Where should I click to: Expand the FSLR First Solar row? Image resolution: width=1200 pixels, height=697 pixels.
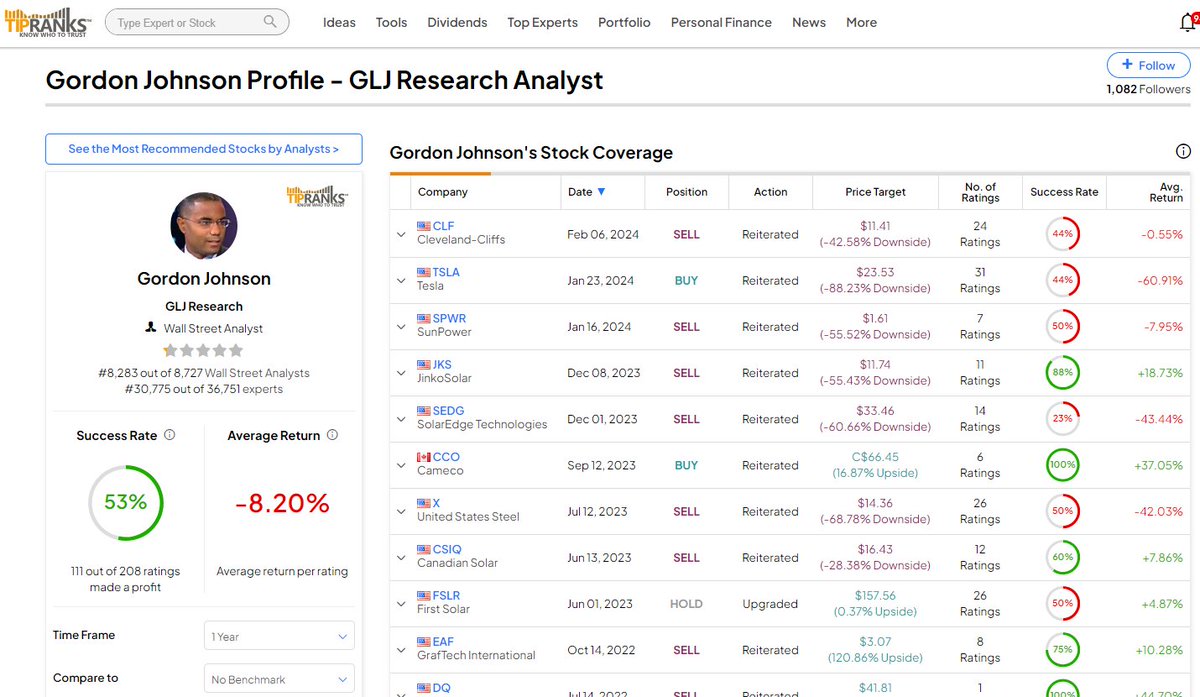401,603
